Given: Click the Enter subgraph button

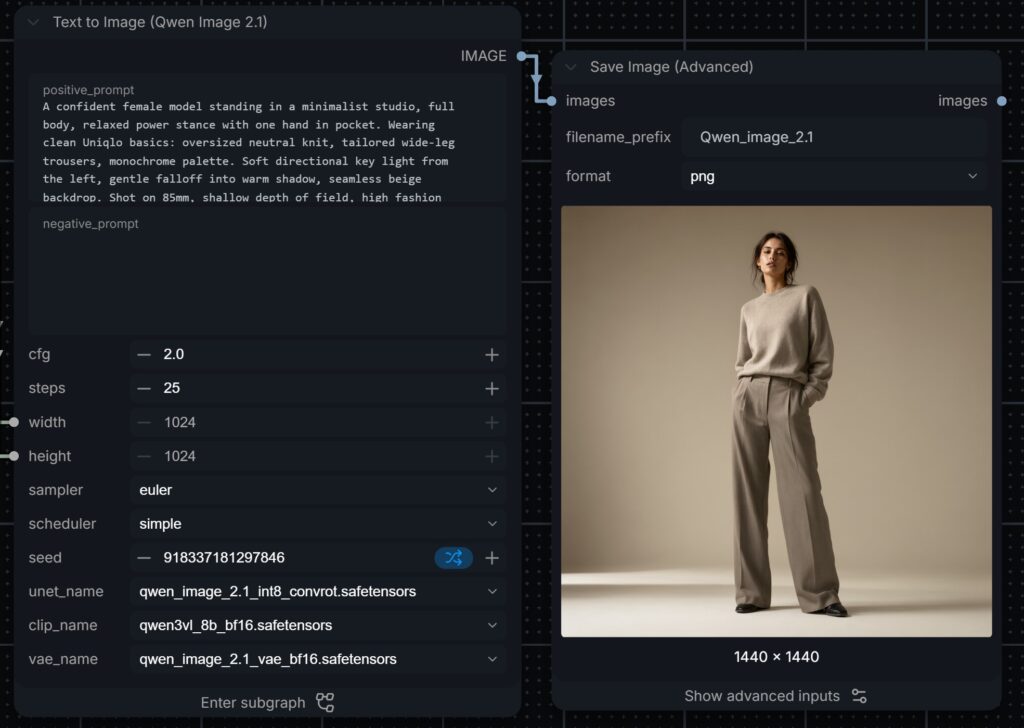Looking at the screenshot, I should pyautogui.click(x=267, y=703).
